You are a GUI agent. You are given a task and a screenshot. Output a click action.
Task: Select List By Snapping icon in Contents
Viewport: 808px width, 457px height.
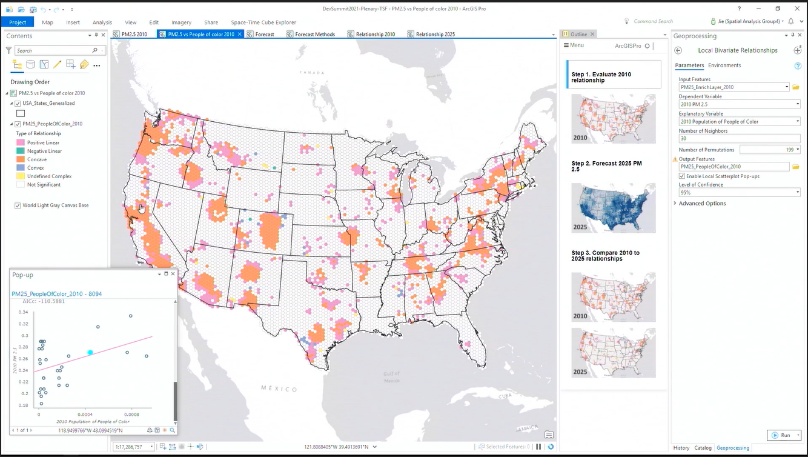[x=71, y=64]
